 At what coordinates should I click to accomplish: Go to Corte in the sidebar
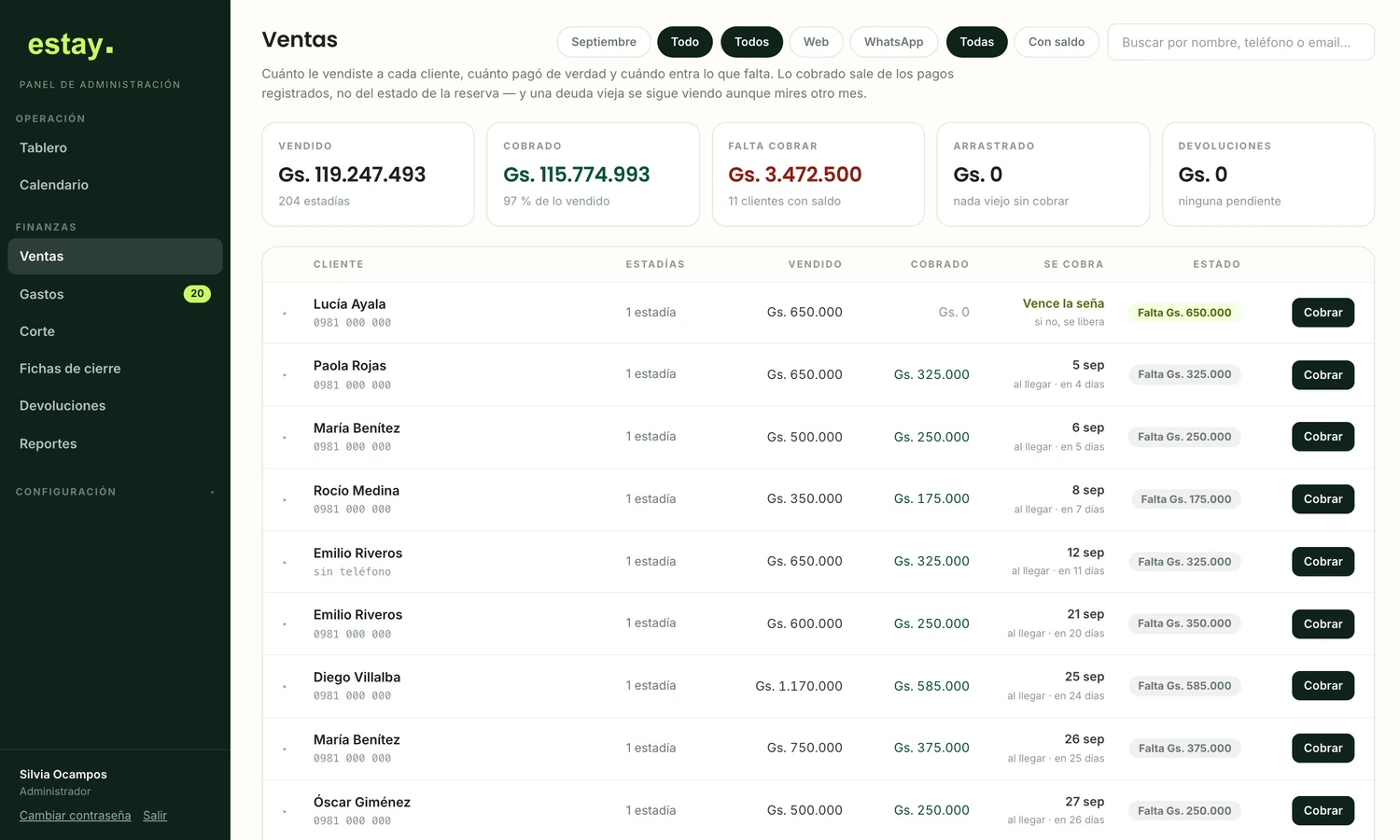tap(115, 331)
